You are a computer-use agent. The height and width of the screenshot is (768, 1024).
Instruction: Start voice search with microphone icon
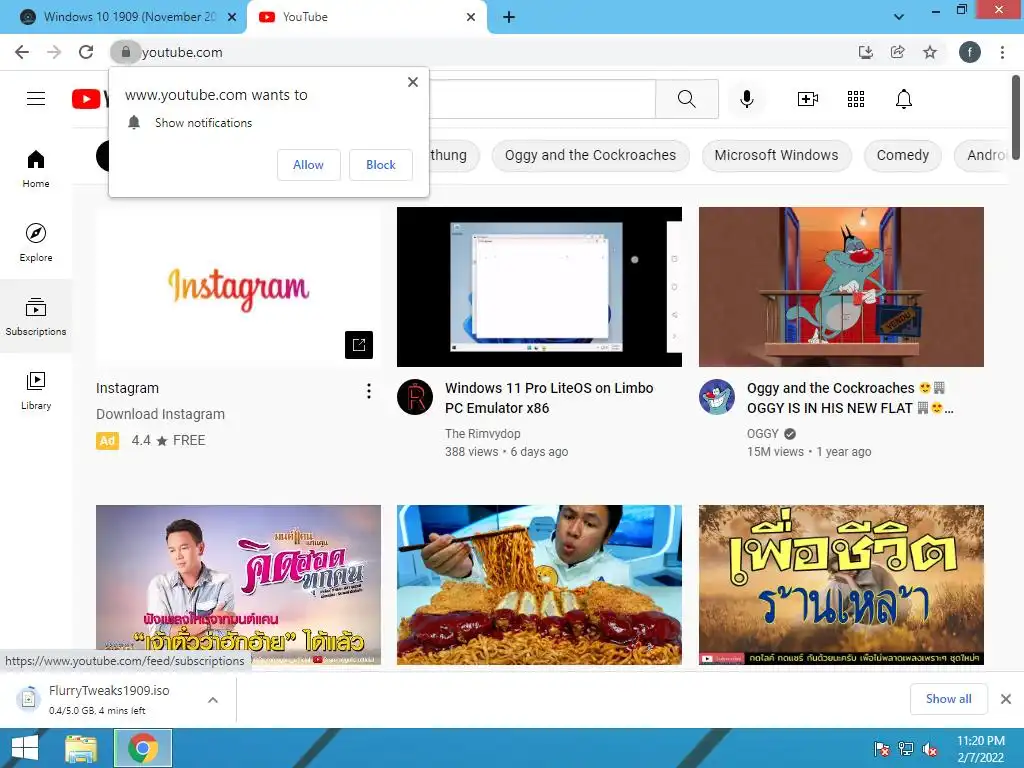pos(746,99)
